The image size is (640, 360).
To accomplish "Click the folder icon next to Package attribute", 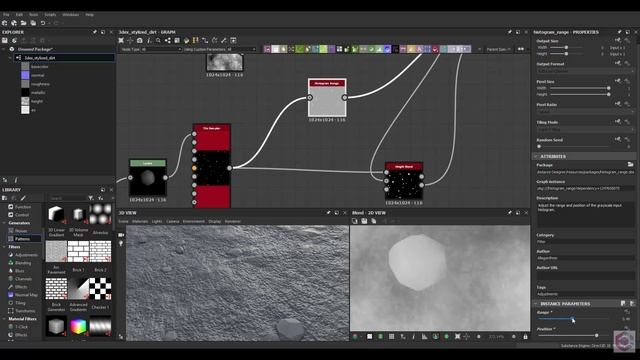I will click(631, 164).
